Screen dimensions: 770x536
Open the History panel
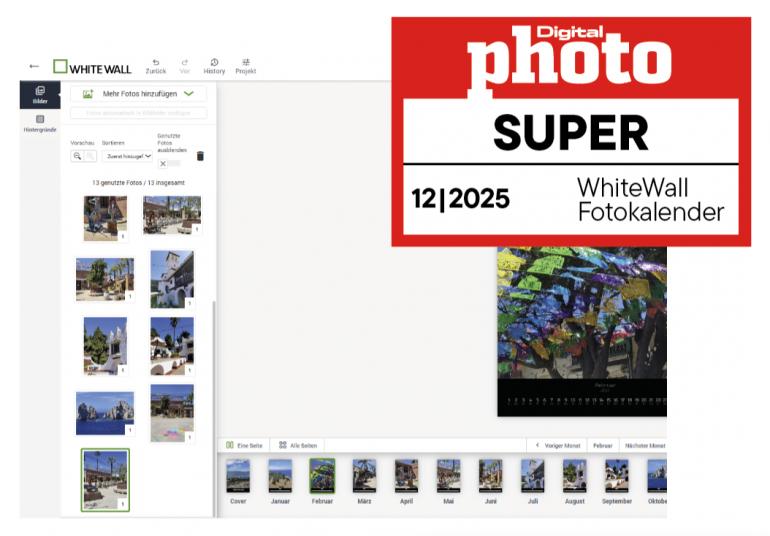pos(214,66)
